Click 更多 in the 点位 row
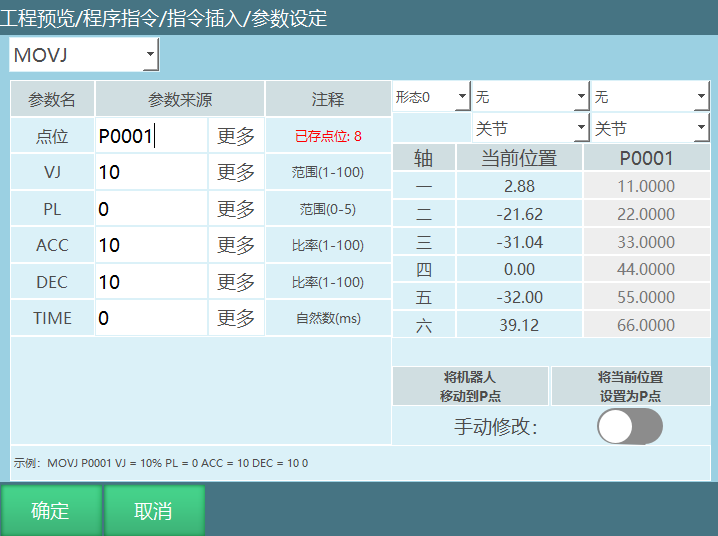 click(x=236, y=136)
